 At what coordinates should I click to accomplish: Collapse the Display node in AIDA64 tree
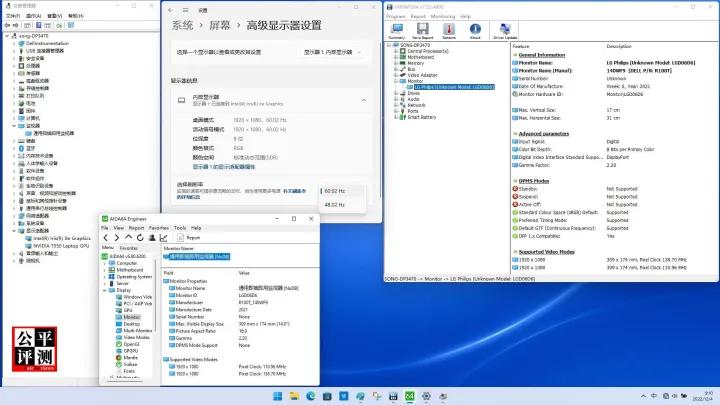pos(105,290)
